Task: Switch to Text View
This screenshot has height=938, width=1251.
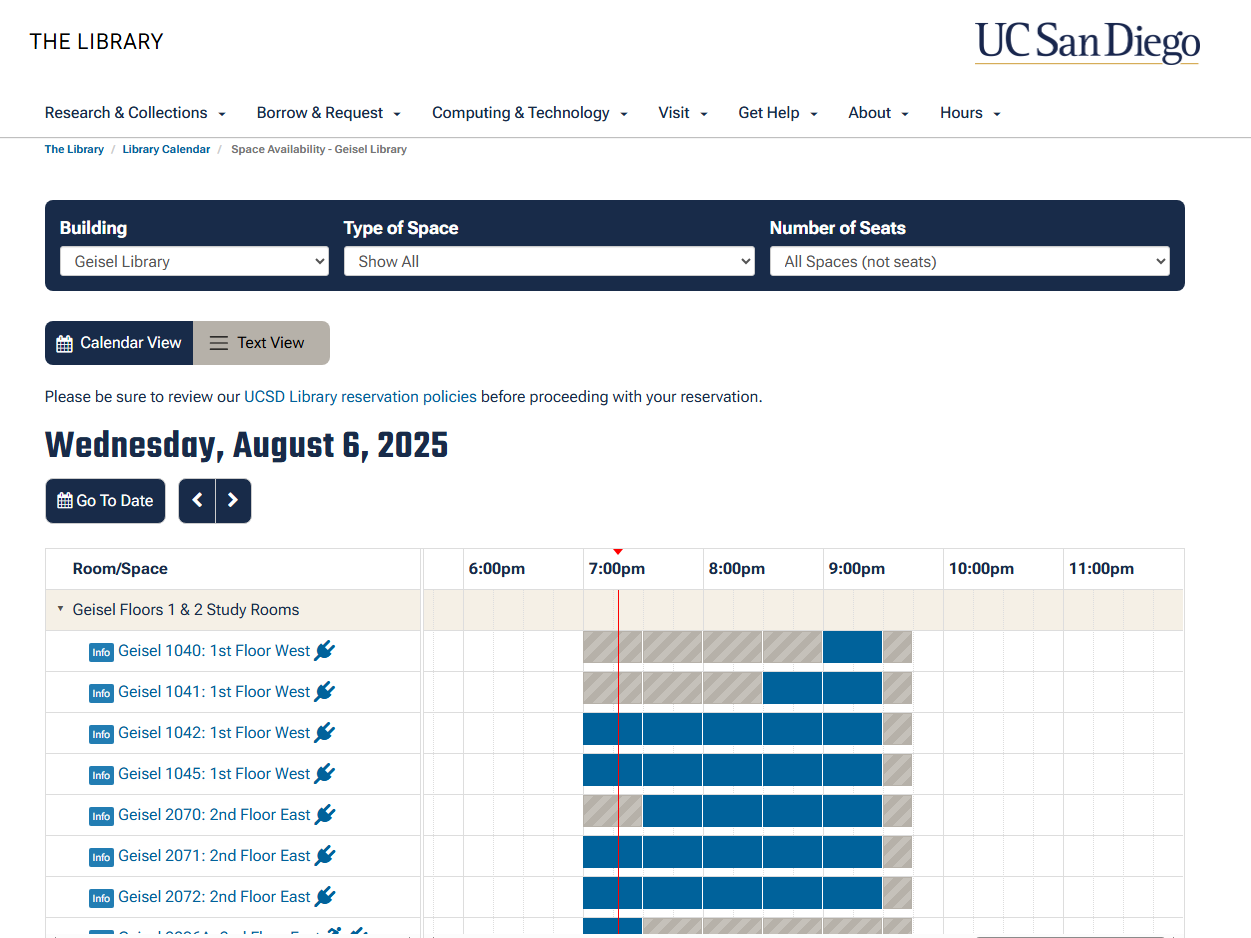Action: point(261,343)
